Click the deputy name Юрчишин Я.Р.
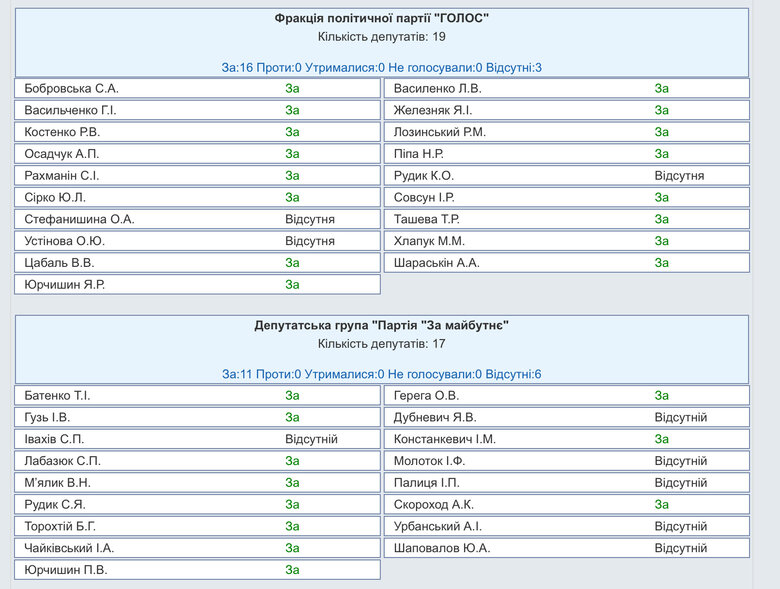 click(x=64, y=285)
